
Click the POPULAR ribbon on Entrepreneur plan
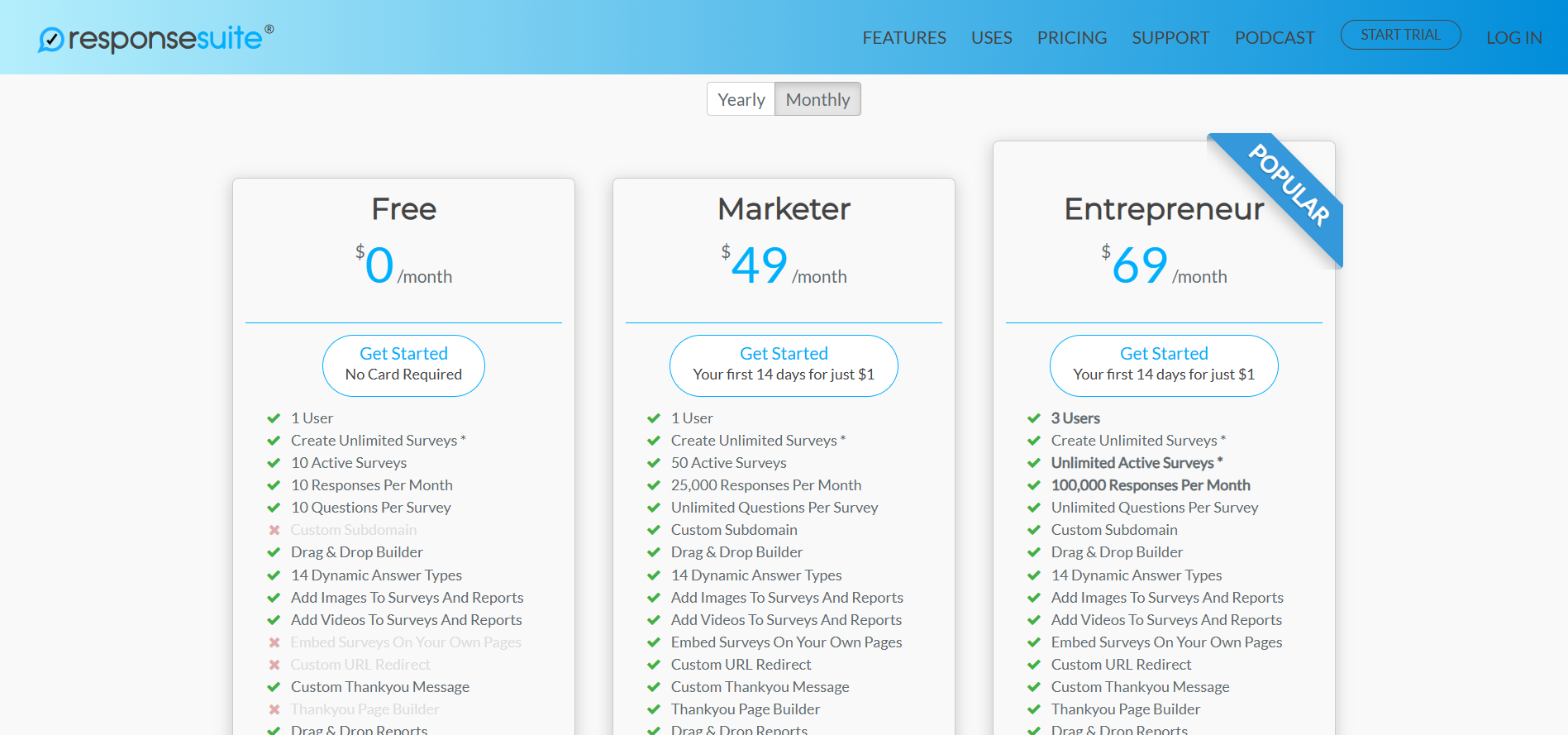[x=1288, y=186]
